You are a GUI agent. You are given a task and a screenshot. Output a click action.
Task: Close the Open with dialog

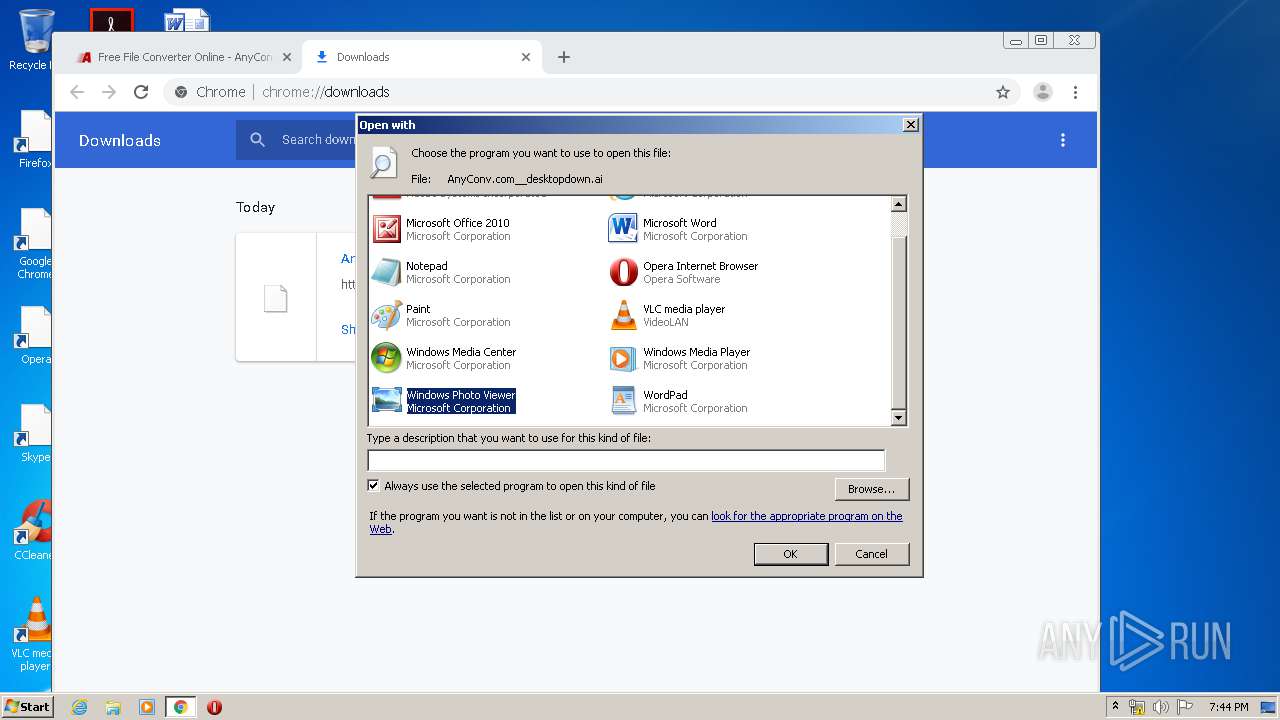(x=910, y=125)
